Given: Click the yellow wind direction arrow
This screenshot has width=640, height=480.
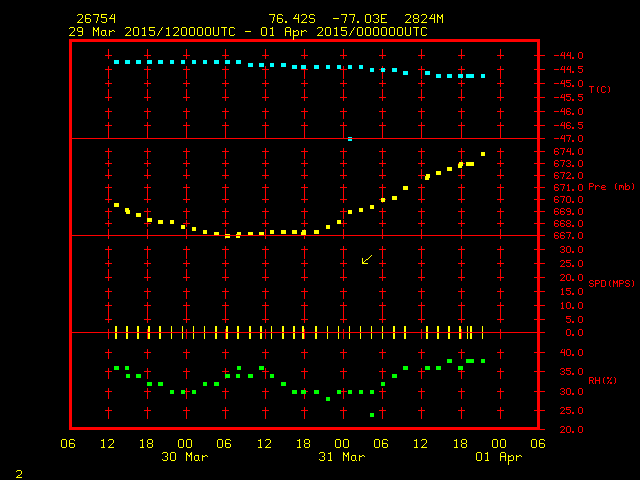Looking at the screenshot, I should (367, 260).
